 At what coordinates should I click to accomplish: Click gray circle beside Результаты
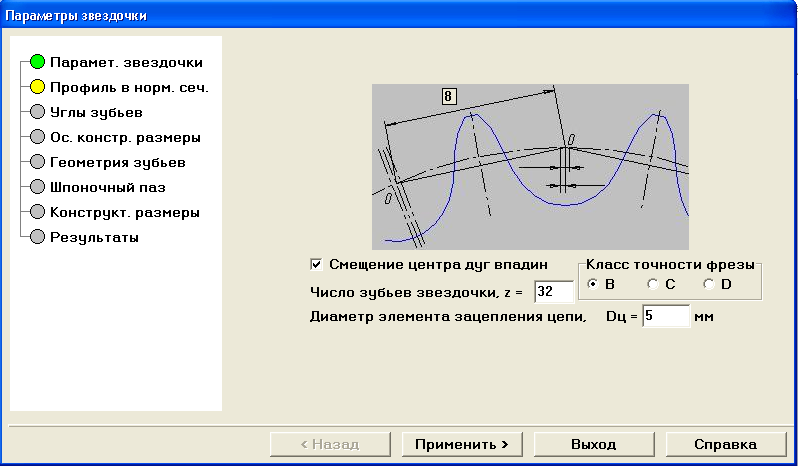(x=37, y=237)
